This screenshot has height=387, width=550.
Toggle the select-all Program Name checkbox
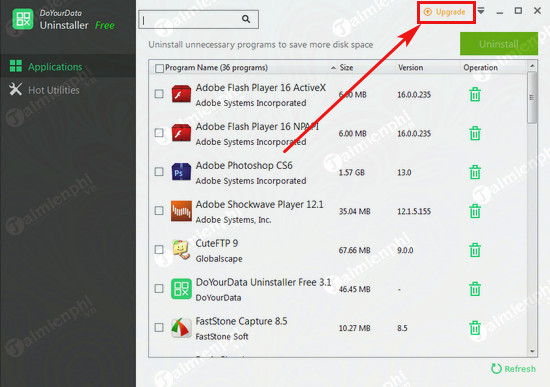[159, 68]
